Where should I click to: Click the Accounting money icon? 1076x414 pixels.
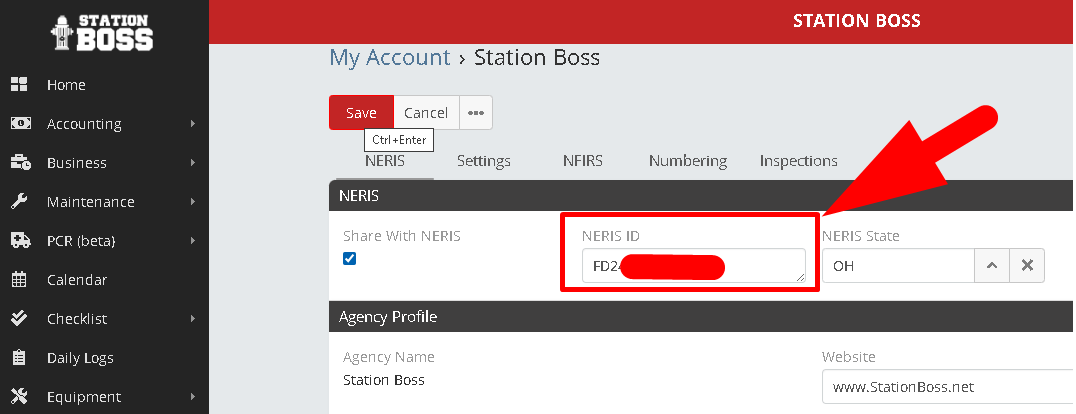19,124
